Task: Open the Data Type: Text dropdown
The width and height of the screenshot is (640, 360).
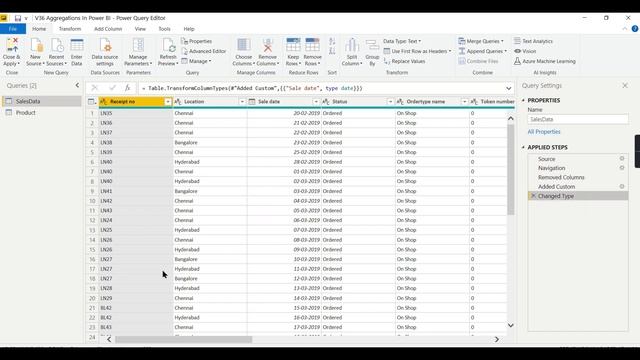Action: click(x=402, y=41)
